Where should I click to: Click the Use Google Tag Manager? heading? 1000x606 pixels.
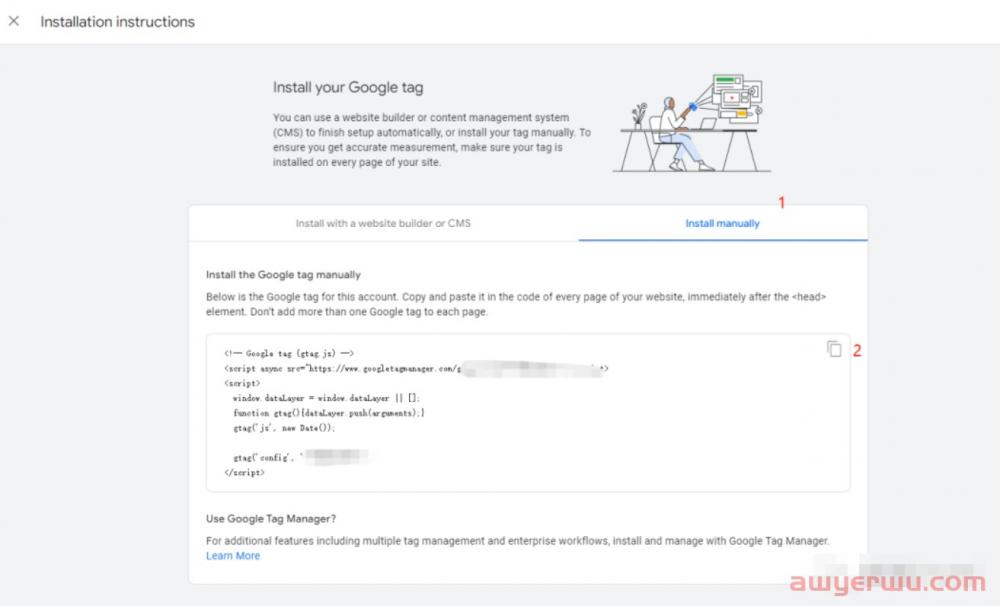click(x=271, y=519)
